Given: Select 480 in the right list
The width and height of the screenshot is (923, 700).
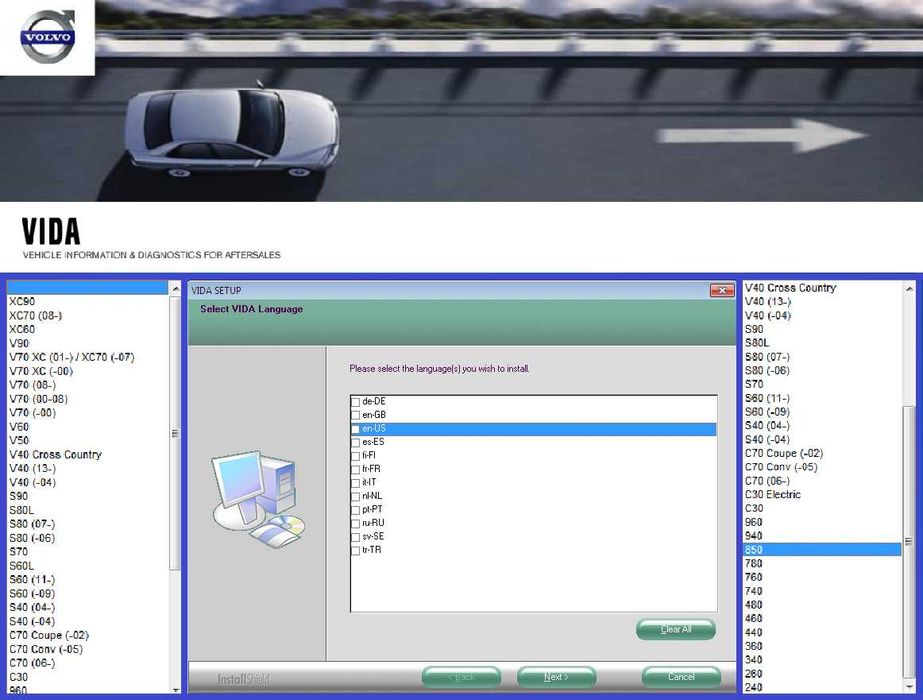Looking at the screenshot, I should [x=822, y=605].
